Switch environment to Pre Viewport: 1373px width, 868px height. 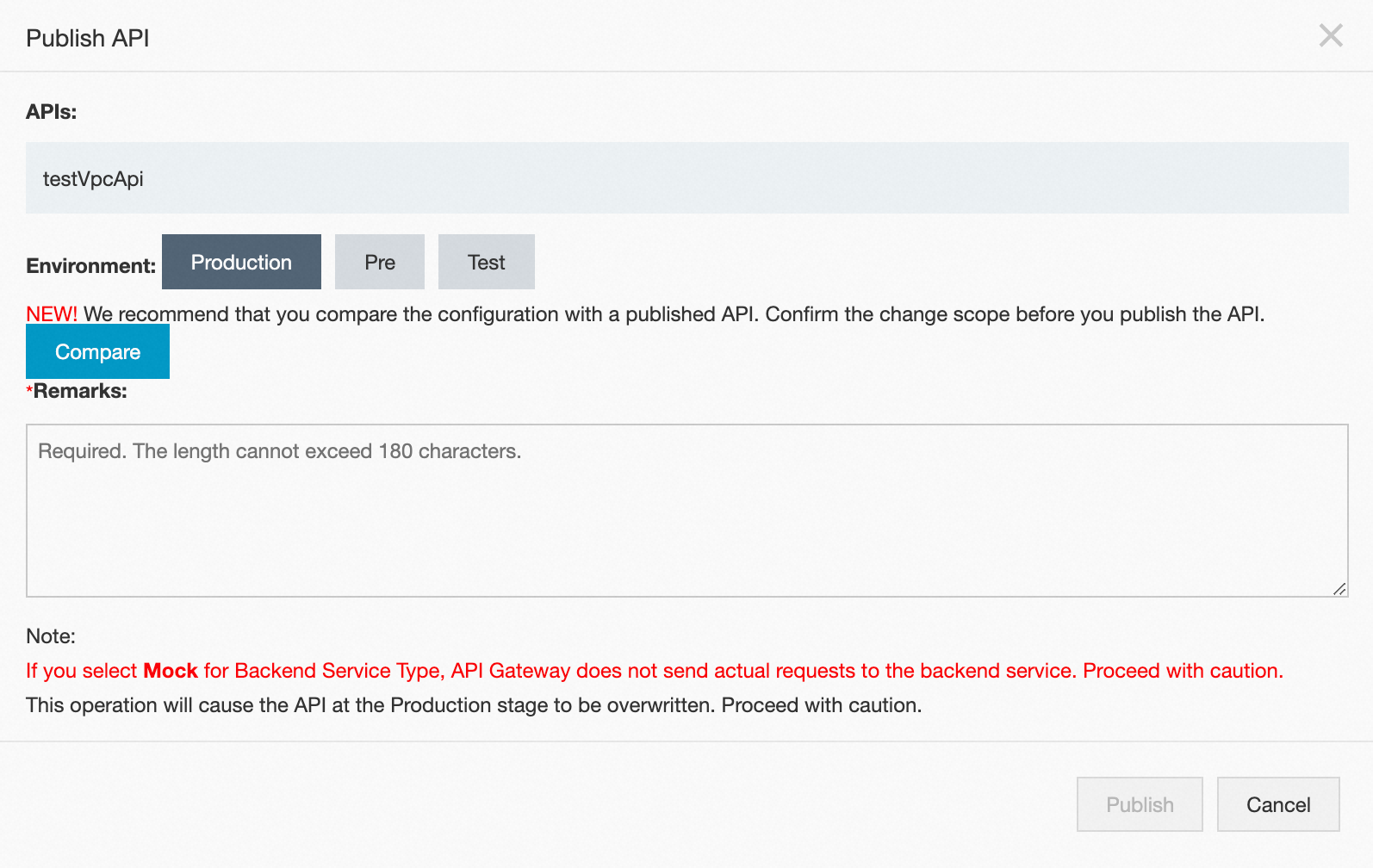pos(380,263)
